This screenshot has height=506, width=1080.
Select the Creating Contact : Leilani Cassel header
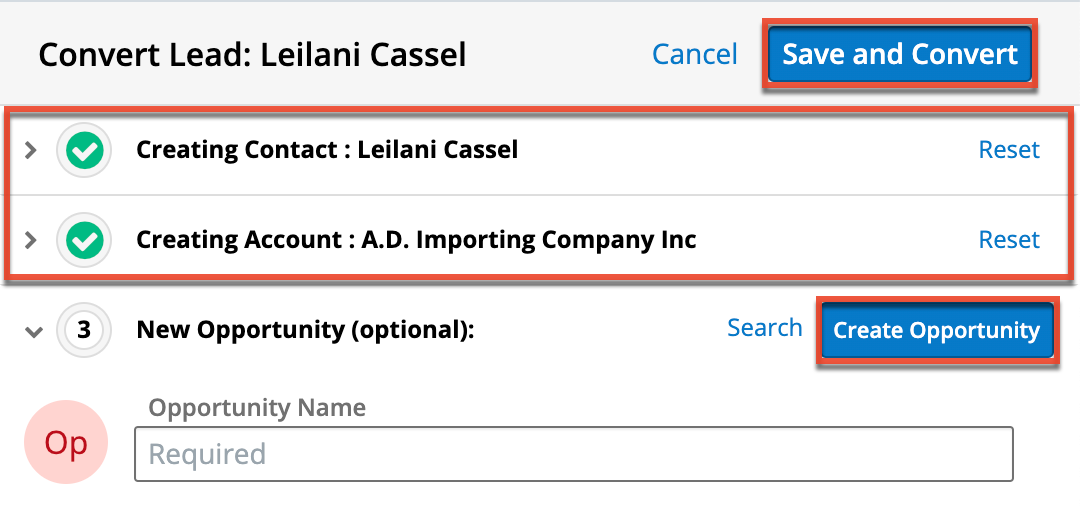coord(327,150)
